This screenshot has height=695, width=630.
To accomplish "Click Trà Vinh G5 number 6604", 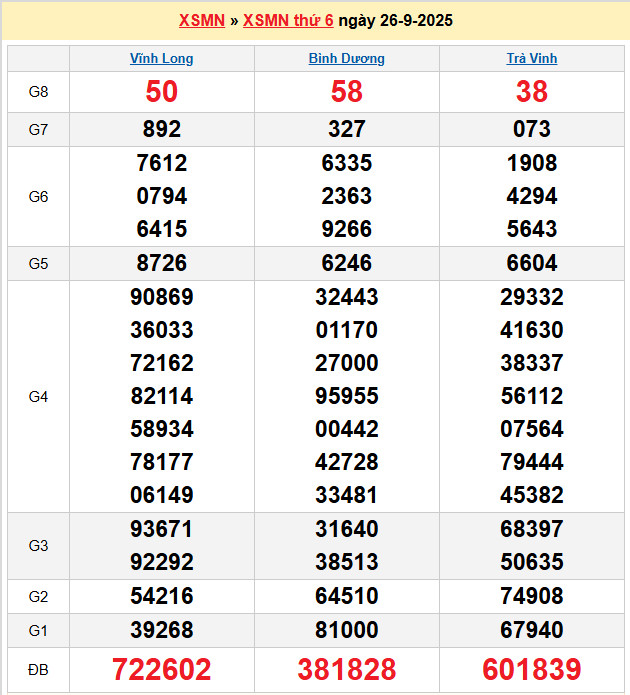I will [x=532, y=264].
